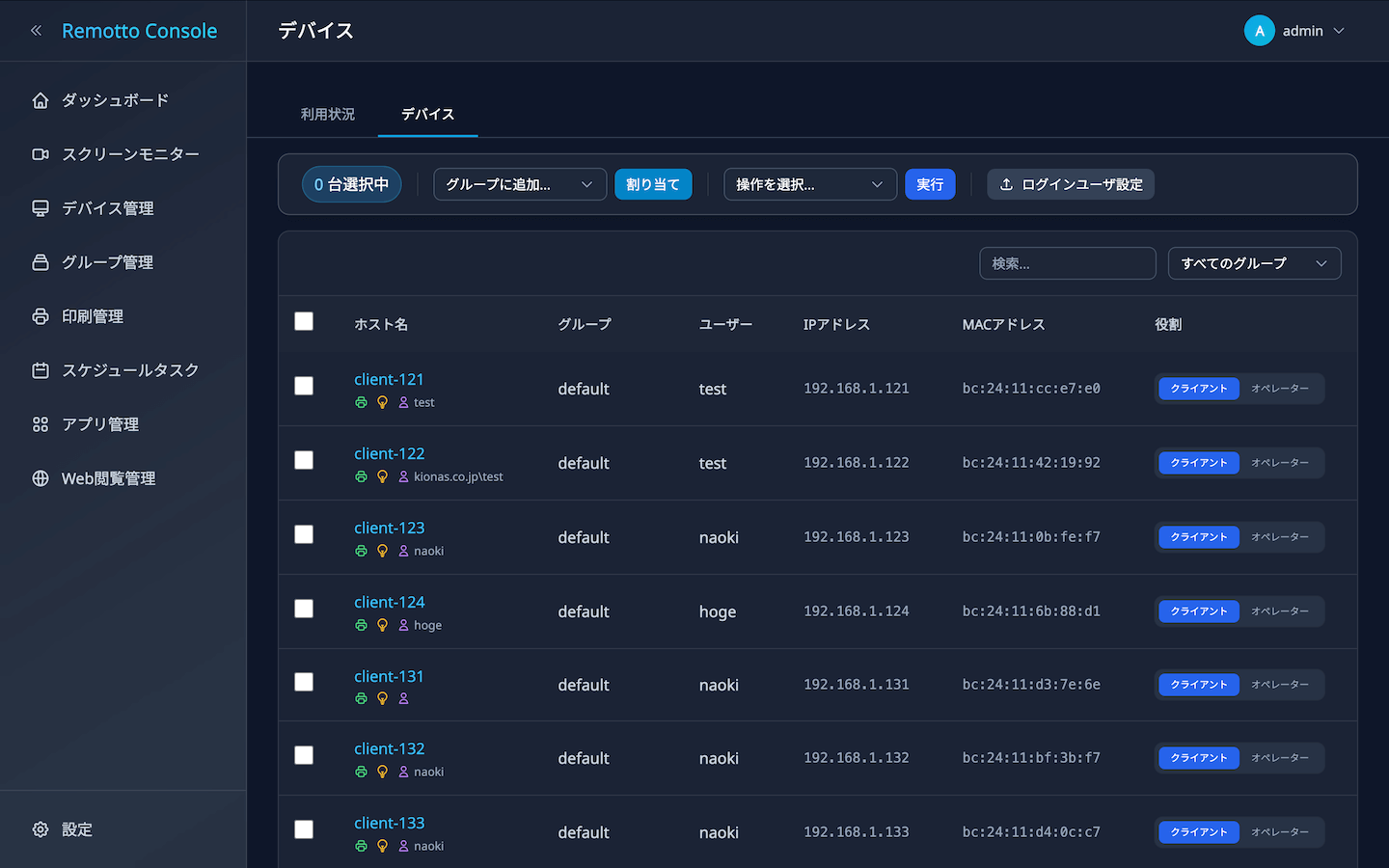Screen dimensions: 1389x868
Task: Open the client-131 hostname link
Action: click(x=389, y=676)
